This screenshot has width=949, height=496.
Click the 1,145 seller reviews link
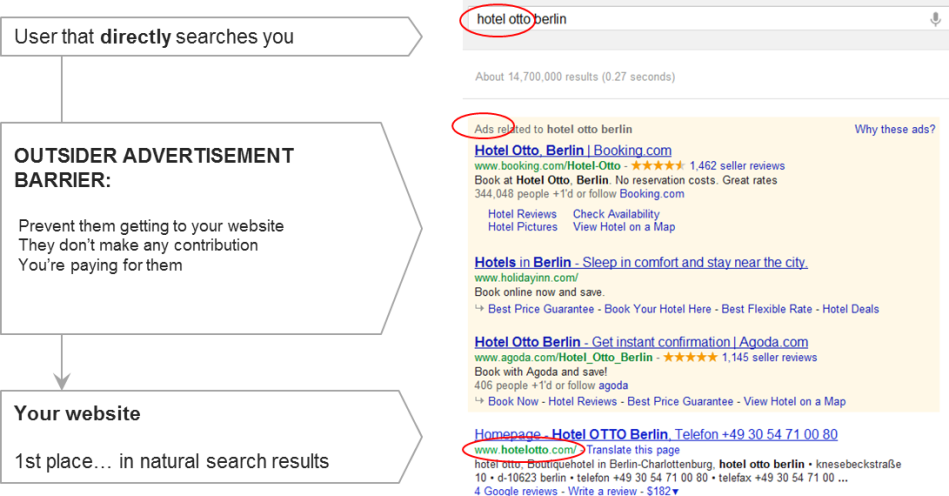click(769, 357)
